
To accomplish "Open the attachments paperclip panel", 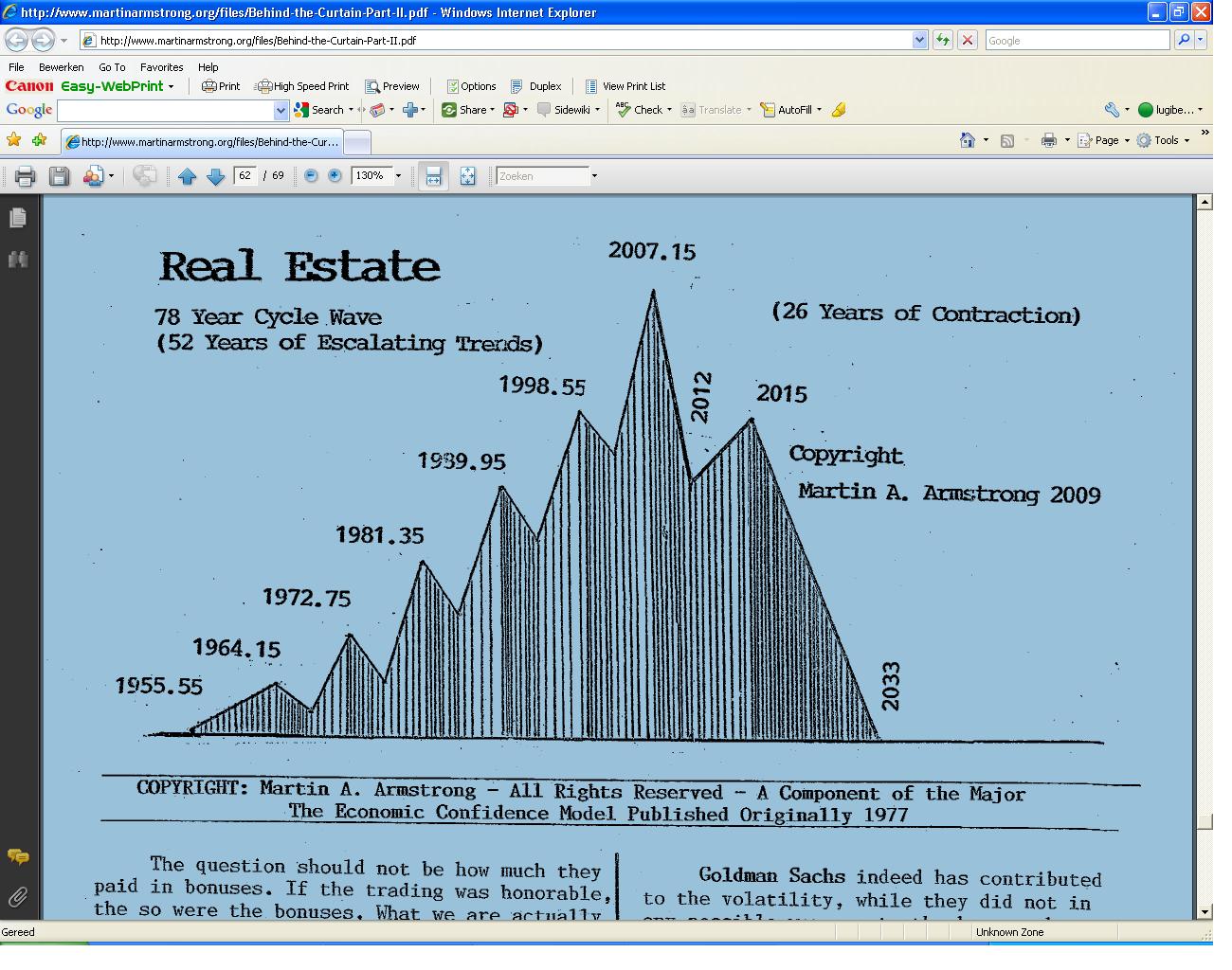I will [18, 897].
